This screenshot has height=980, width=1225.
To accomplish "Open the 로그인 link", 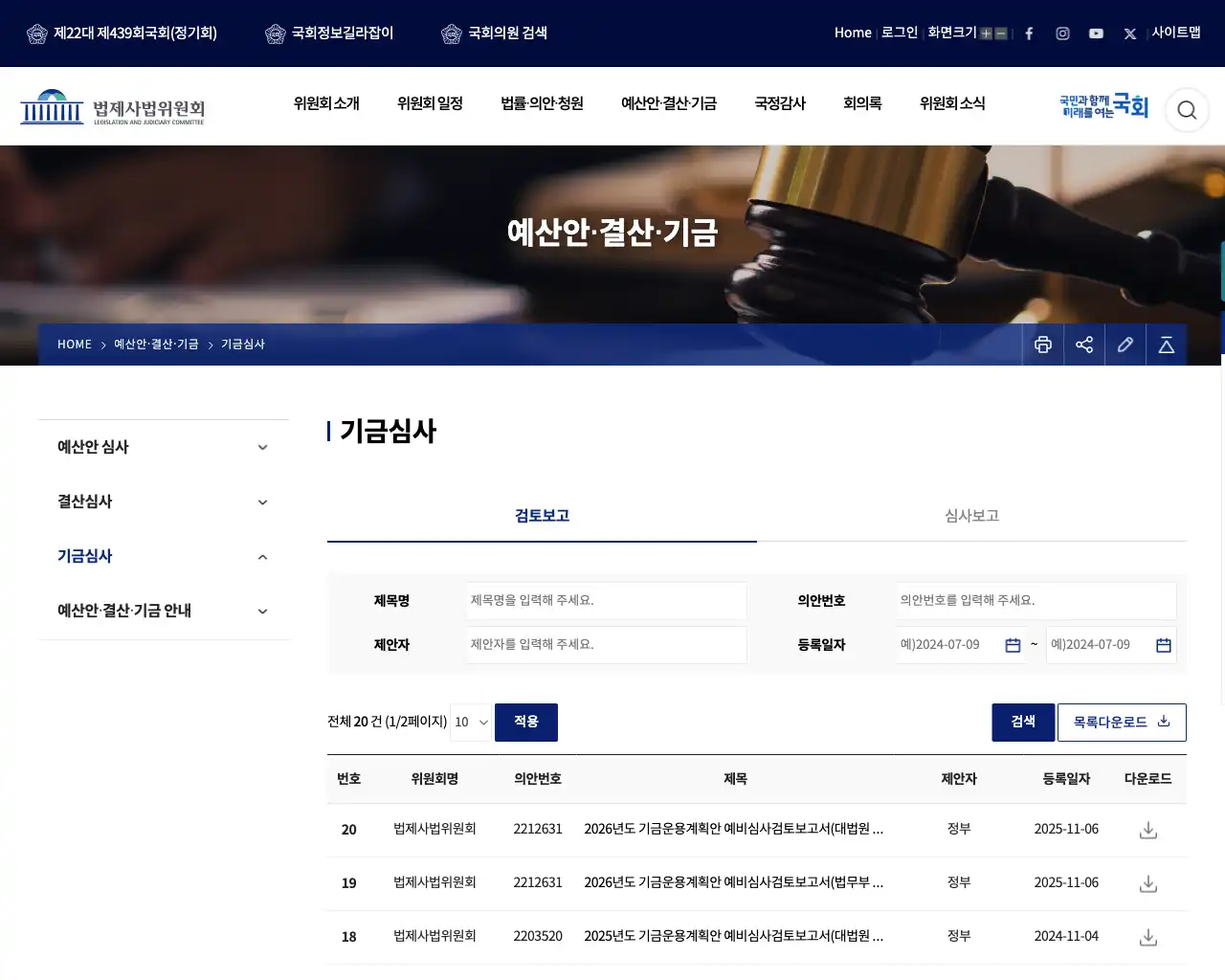I will pos(900,33).
